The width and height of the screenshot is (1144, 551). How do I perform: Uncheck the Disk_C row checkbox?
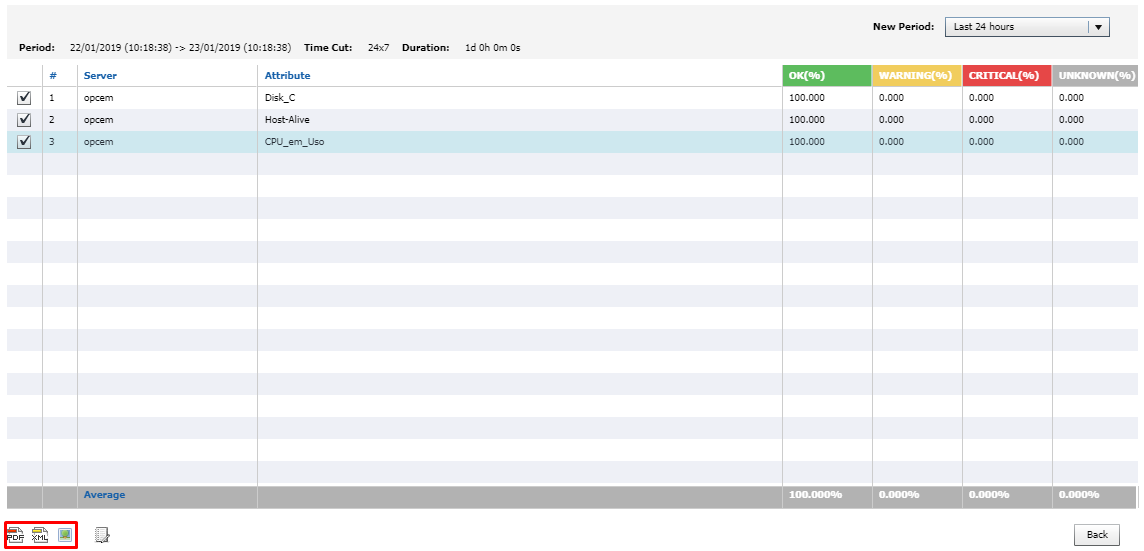[x=25, y=98]
